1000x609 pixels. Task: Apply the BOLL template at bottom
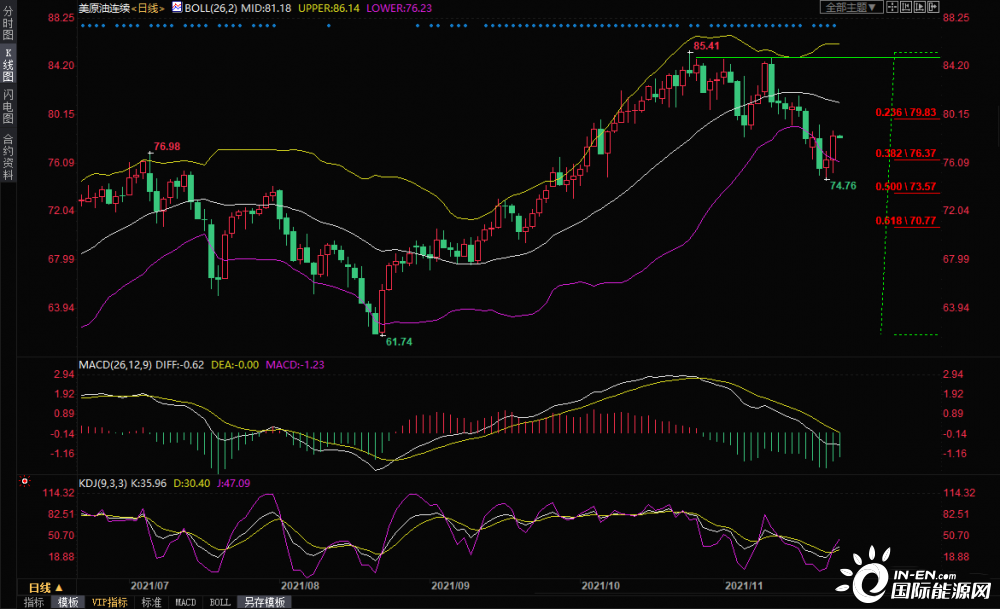click(219, 602)
